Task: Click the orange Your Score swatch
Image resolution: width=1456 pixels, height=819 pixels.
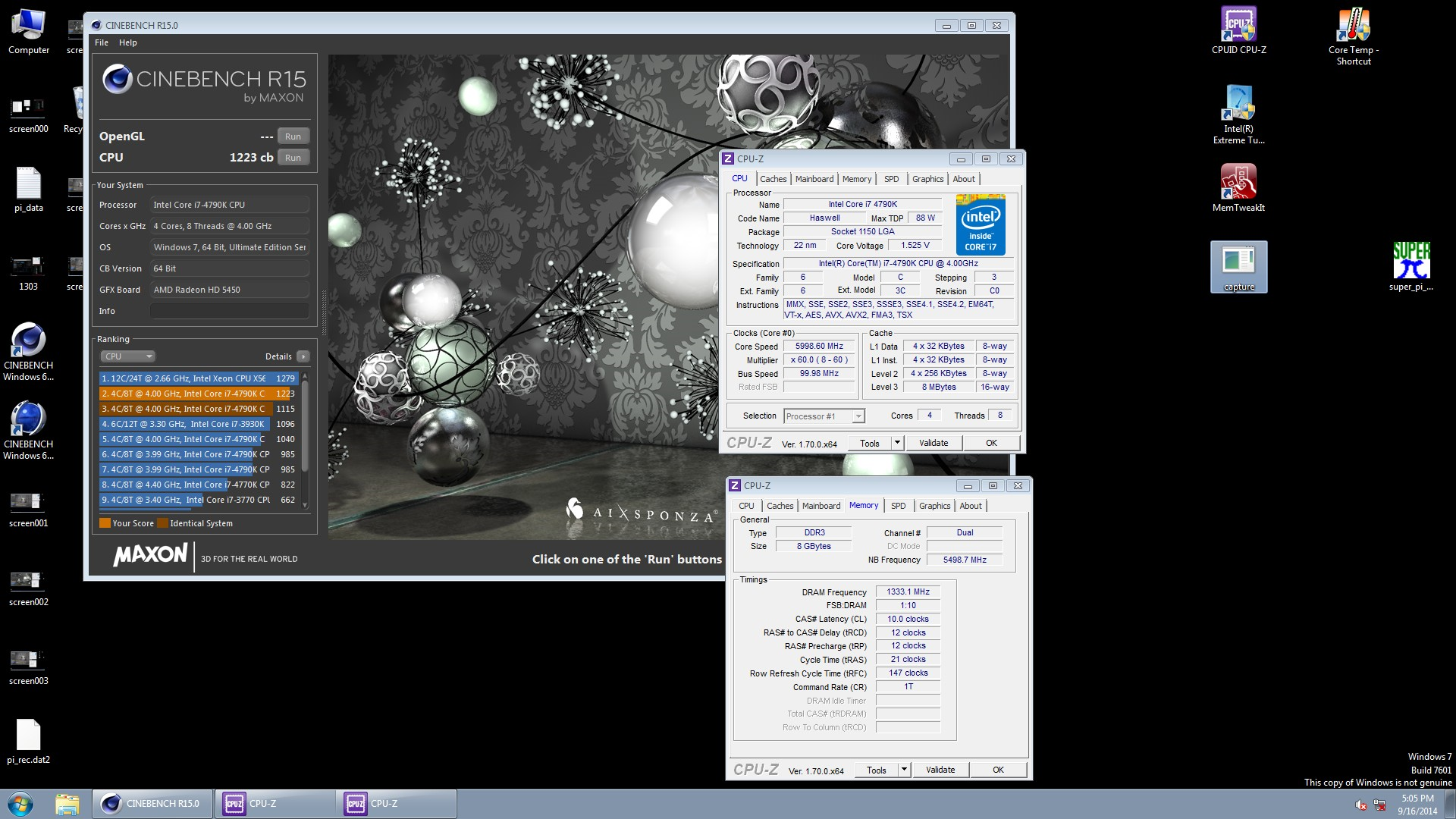Action: pos(105,523)
